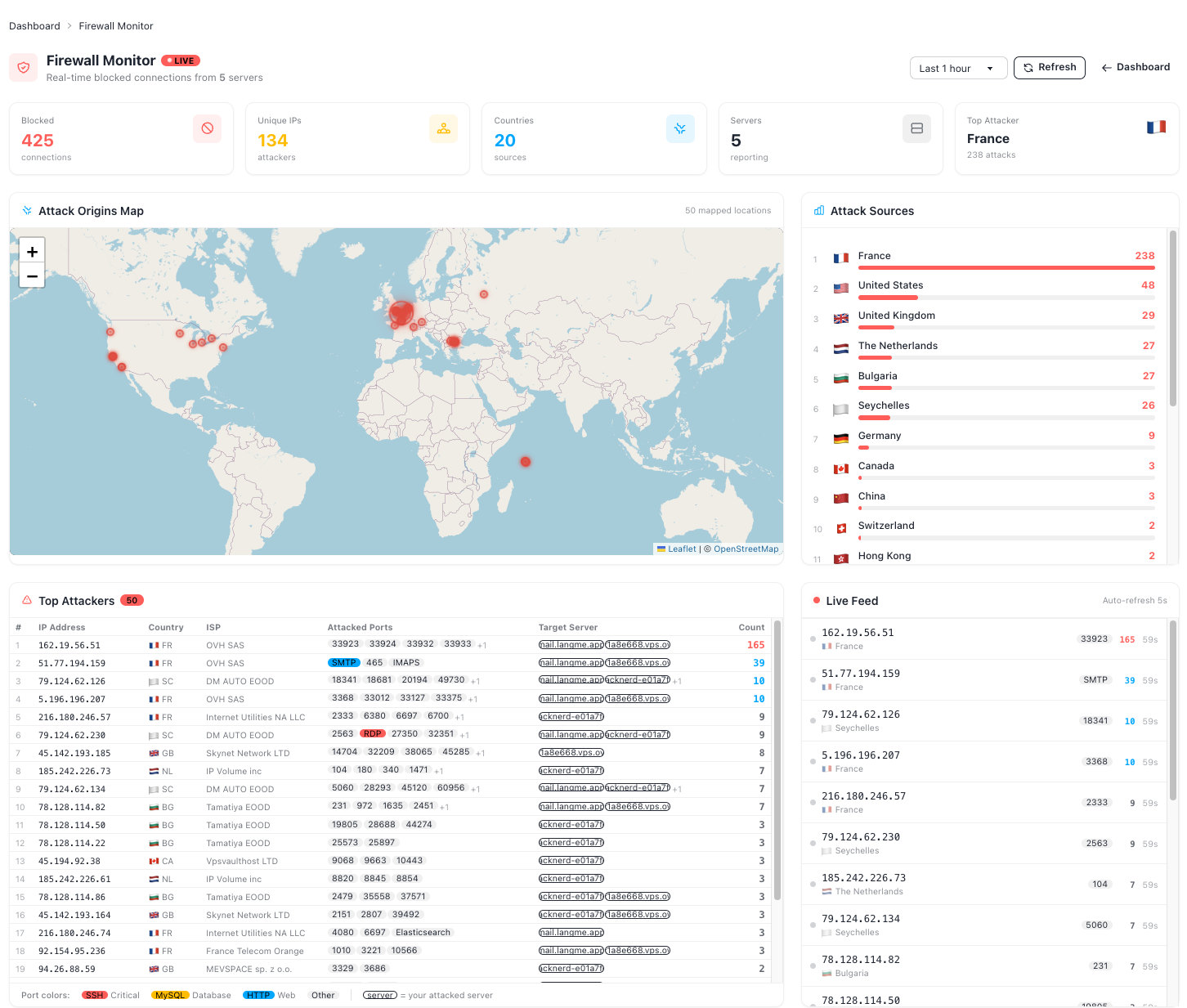Click count 165 in Top Attackers table
1187x1008 pixels.
coord(755,645)
